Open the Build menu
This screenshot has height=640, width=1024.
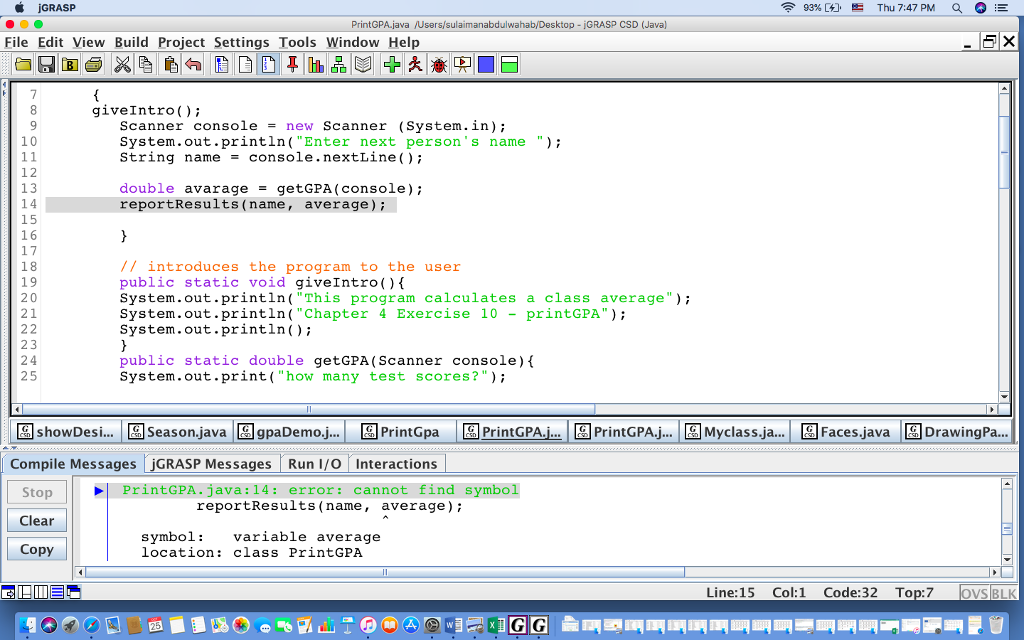130,42
